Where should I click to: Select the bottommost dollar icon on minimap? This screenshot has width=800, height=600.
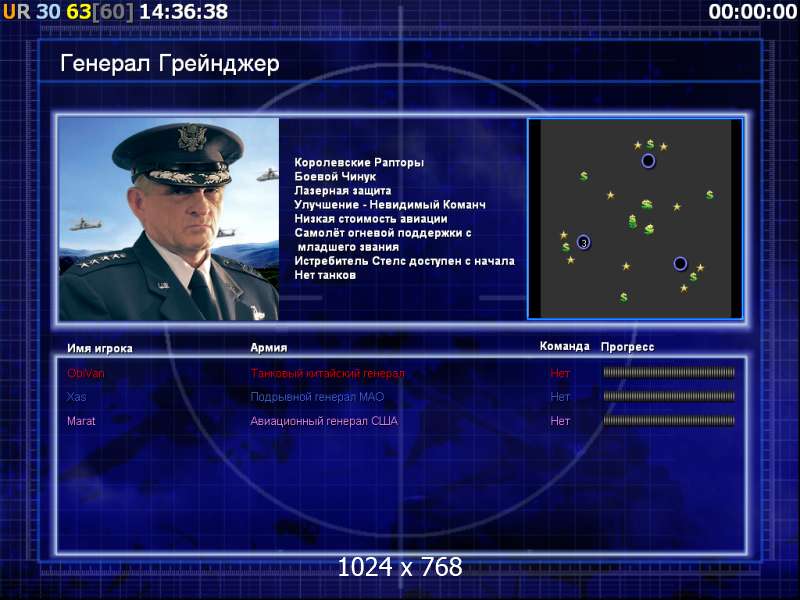(x=623, y=296)
